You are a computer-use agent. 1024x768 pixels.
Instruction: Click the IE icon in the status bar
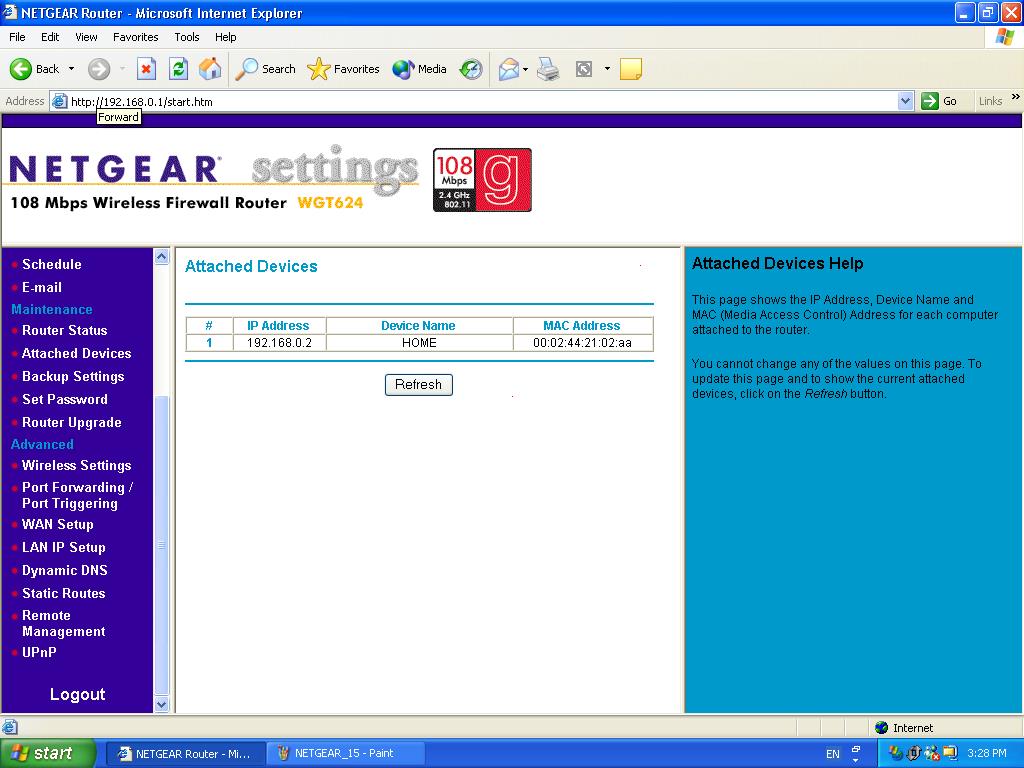(x=9, y=727)
